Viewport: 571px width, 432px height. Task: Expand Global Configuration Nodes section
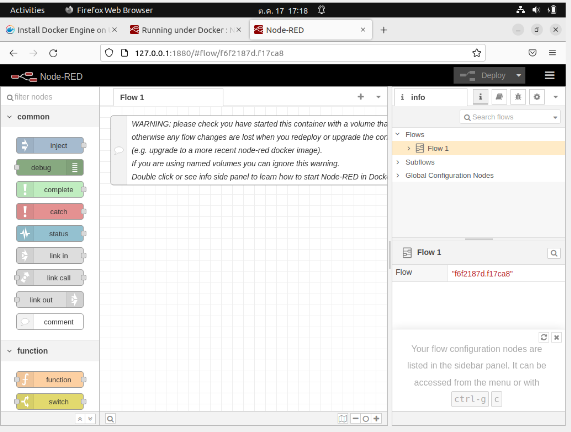(398, 176)
